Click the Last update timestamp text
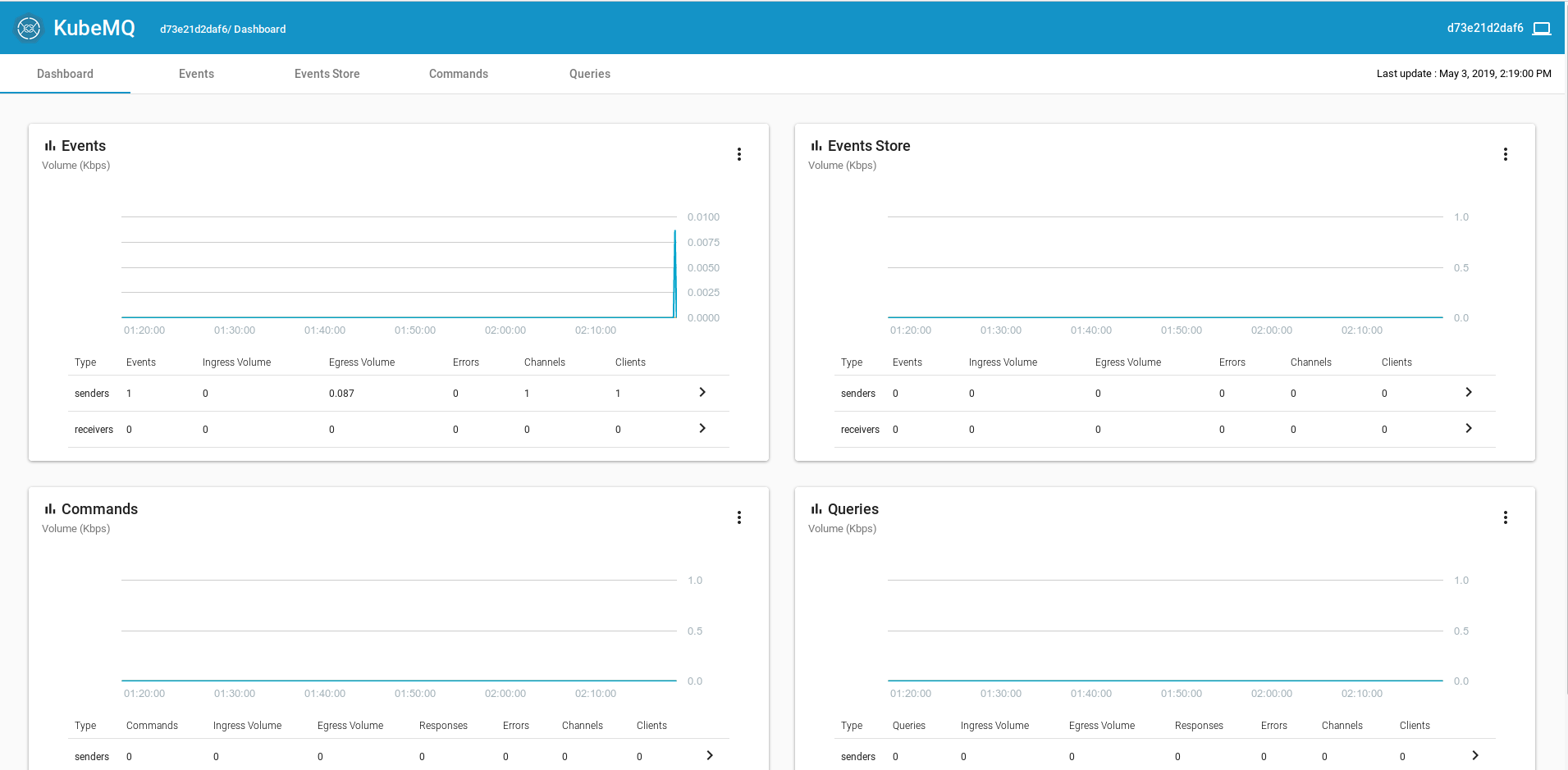 1463,74
